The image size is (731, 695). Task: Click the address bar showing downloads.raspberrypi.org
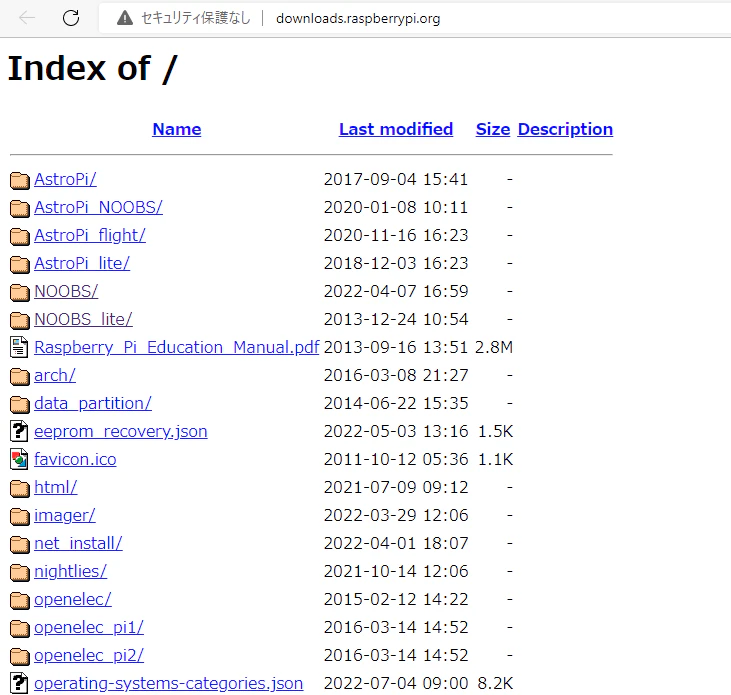click(358, 19)
